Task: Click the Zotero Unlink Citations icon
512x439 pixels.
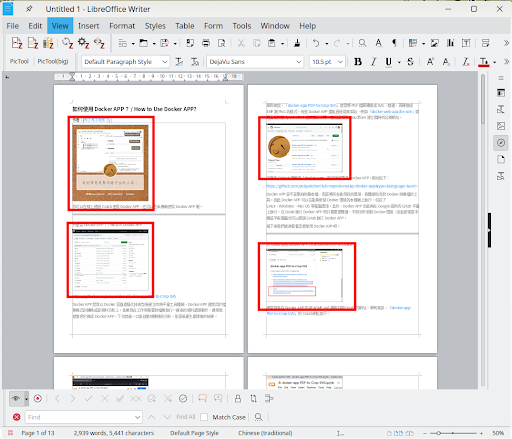Action: click(99, 43)
